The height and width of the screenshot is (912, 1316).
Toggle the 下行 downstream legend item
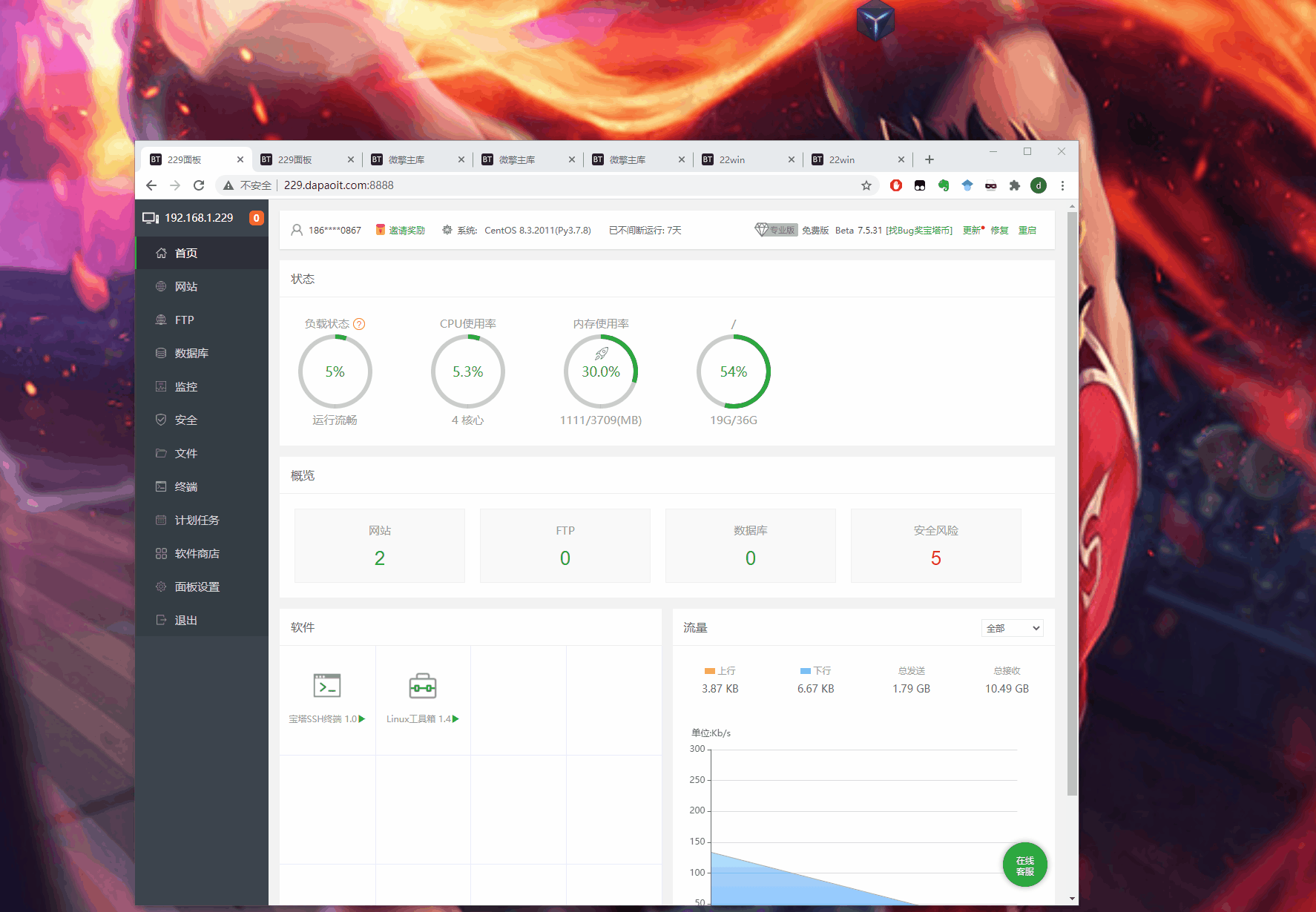point(815,671)
